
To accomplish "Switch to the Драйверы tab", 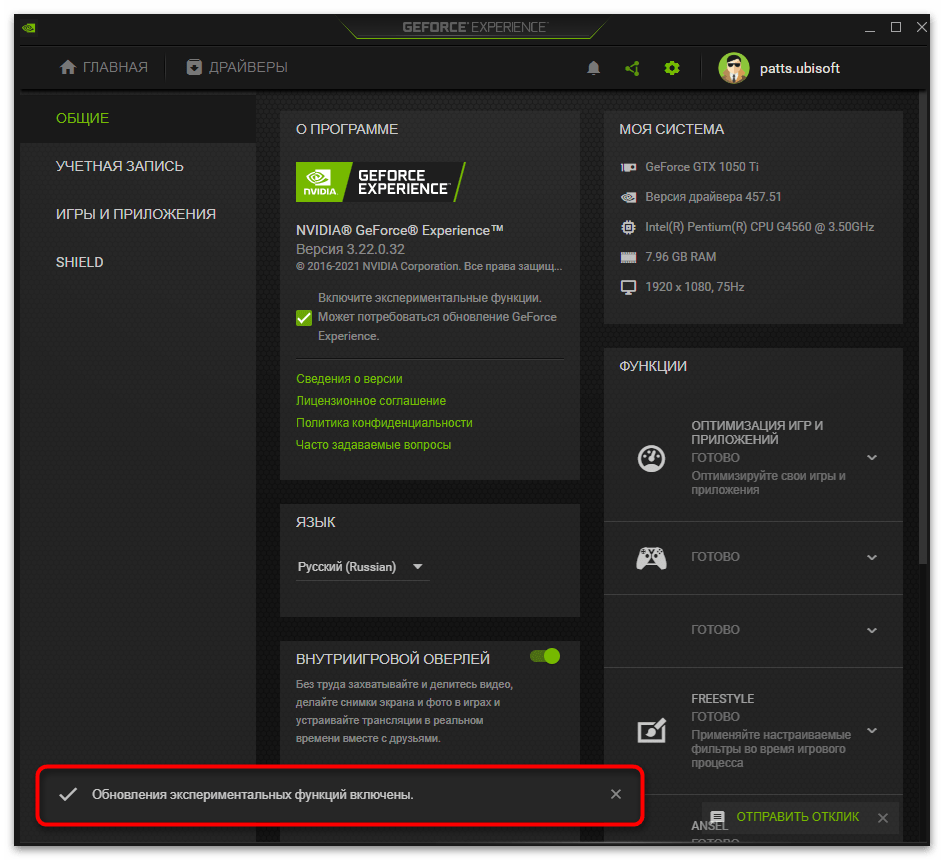I will pos(237,67).
